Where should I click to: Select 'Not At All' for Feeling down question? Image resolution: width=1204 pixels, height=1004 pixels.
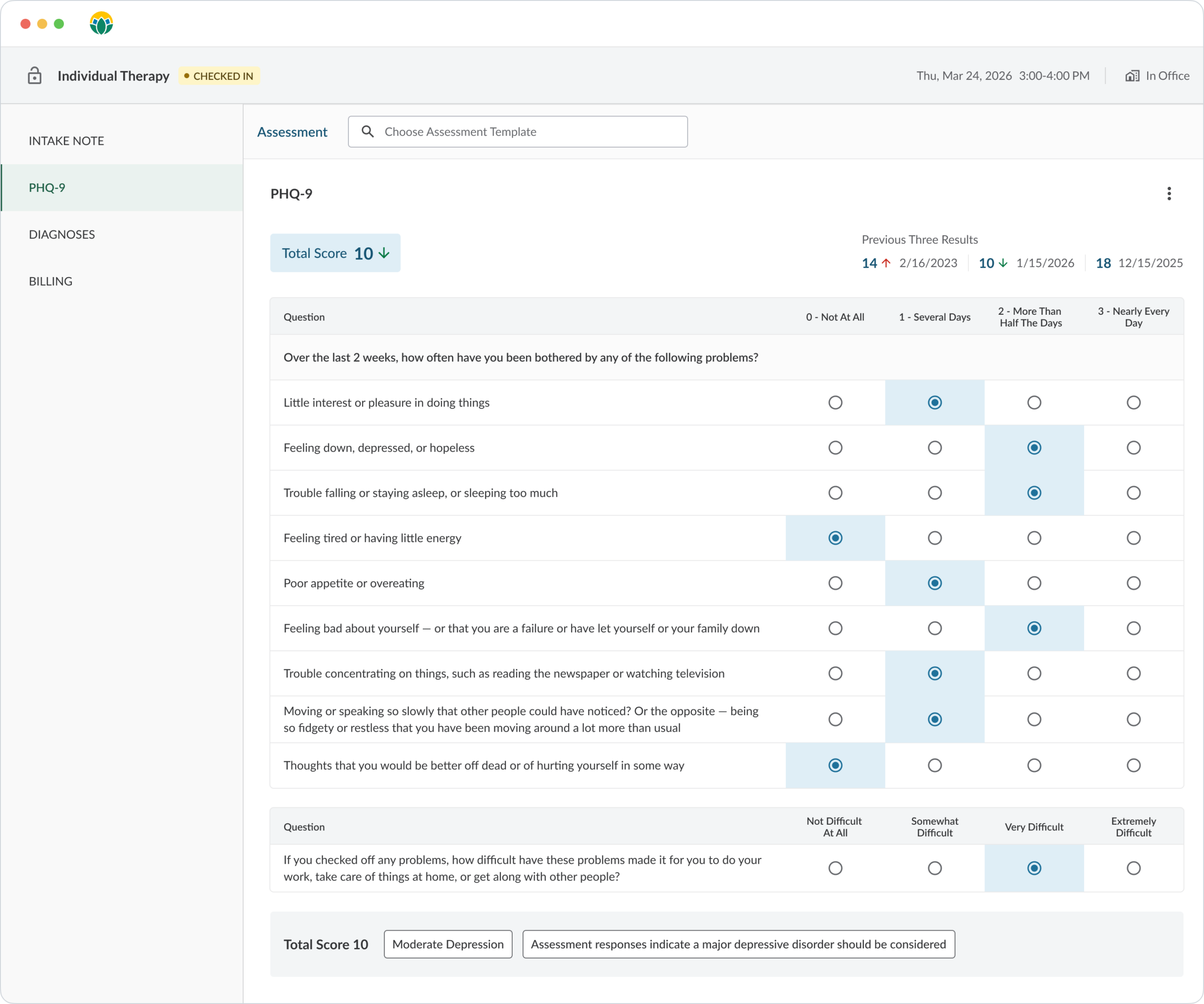click(x=835, y=448)
